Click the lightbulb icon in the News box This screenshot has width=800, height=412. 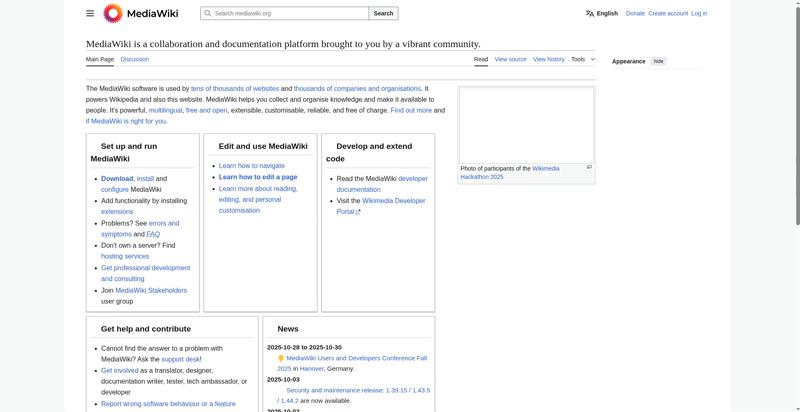click(281, 358)
